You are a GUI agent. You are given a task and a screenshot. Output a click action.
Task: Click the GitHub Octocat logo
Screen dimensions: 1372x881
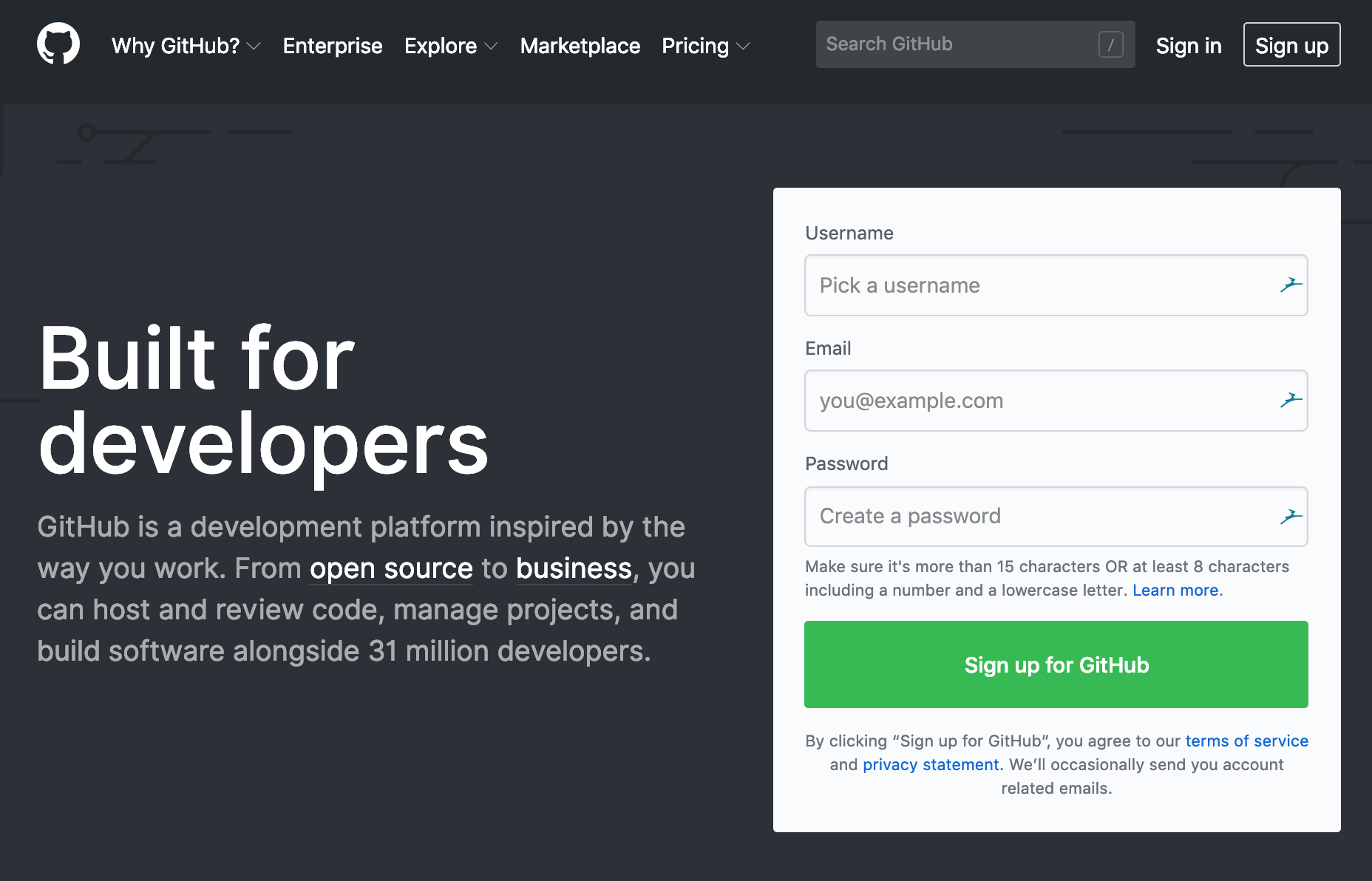58,44
